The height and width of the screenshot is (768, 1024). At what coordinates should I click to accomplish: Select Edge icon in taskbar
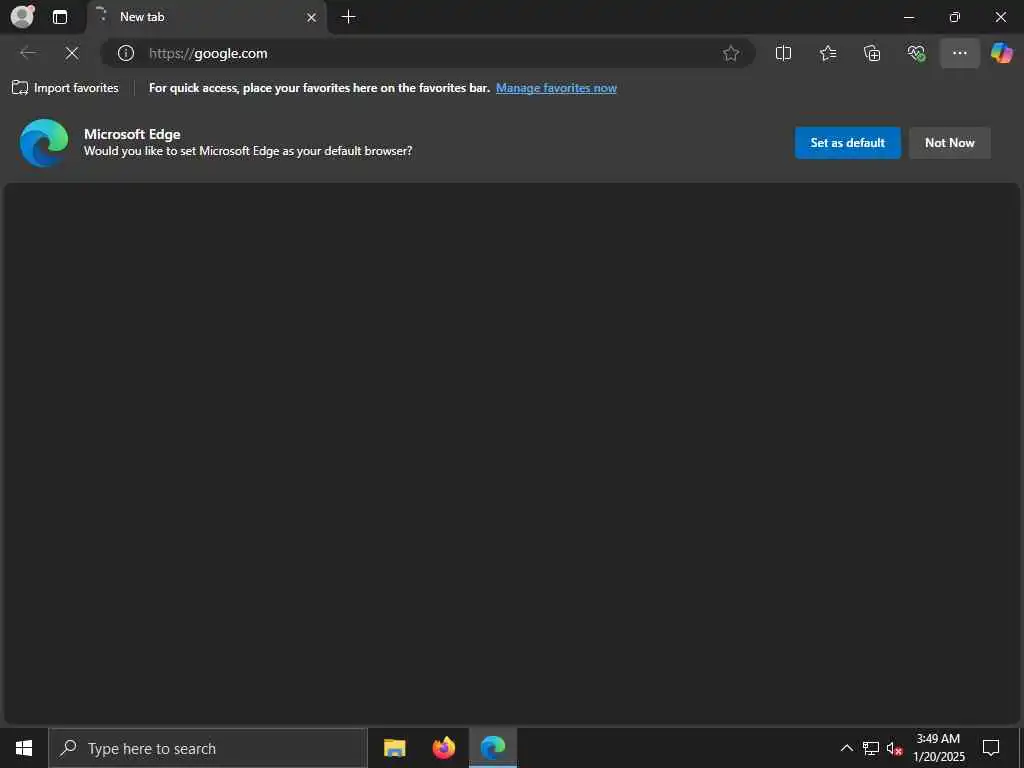point(493,748)
